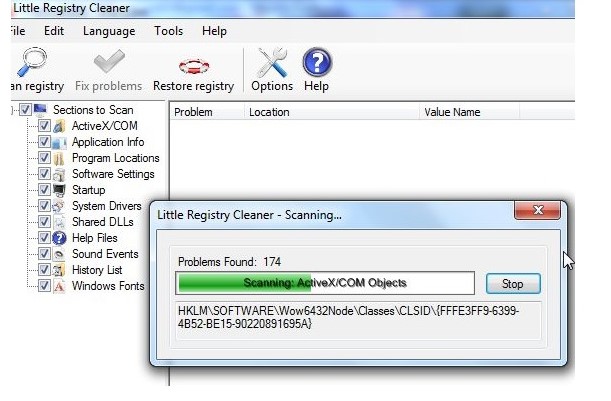Click the scanning progress bar

point(325,283)
